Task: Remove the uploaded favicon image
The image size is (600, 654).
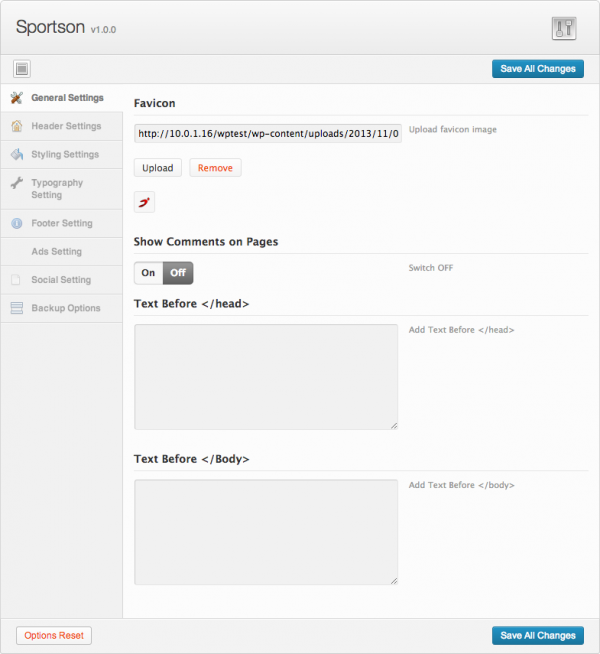Action: tap(215, 168)
